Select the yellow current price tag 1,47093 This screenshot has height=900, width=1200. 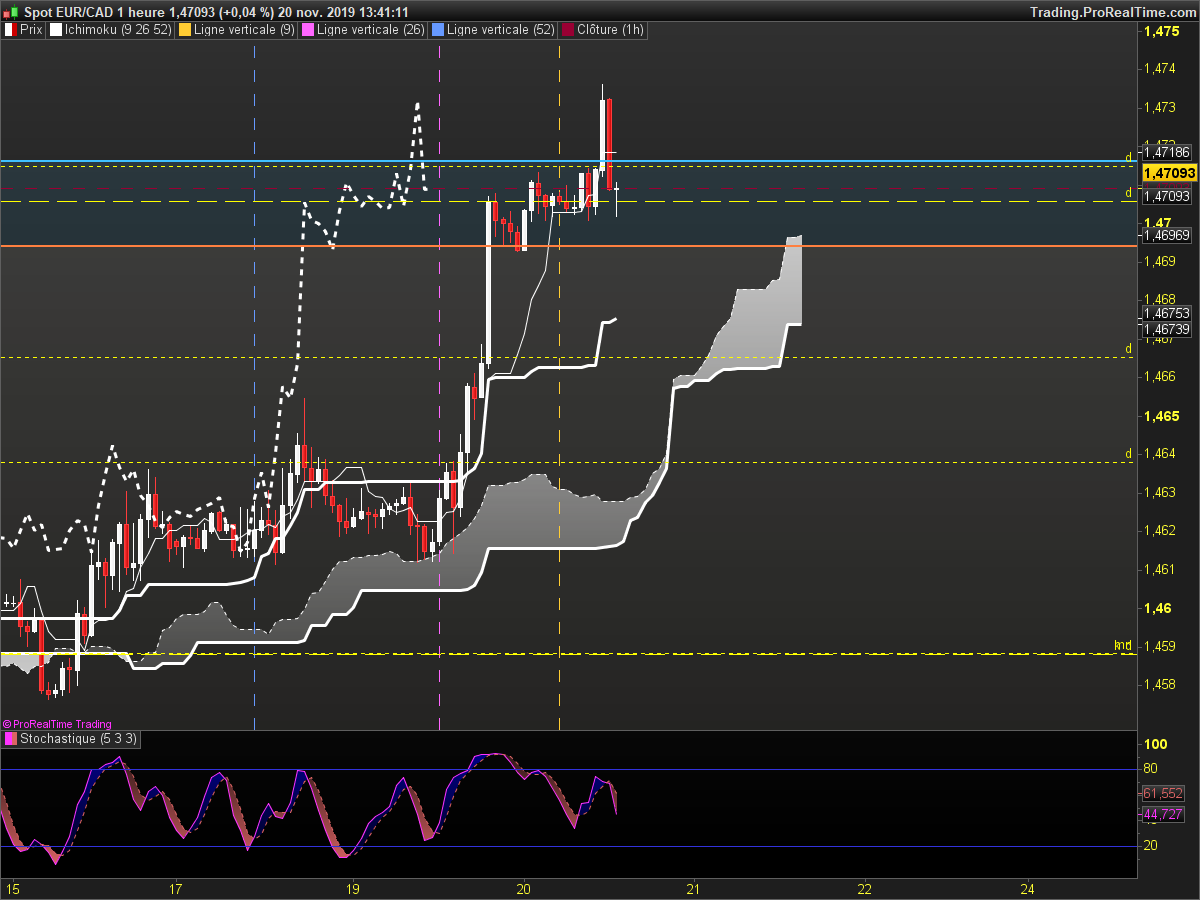point(1169,173)
